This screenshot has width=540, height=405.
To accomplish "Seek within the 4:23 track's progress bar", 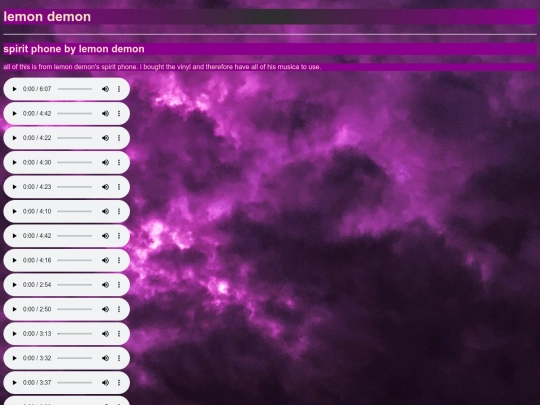I will pyautogui.click(x=75, y=187).
